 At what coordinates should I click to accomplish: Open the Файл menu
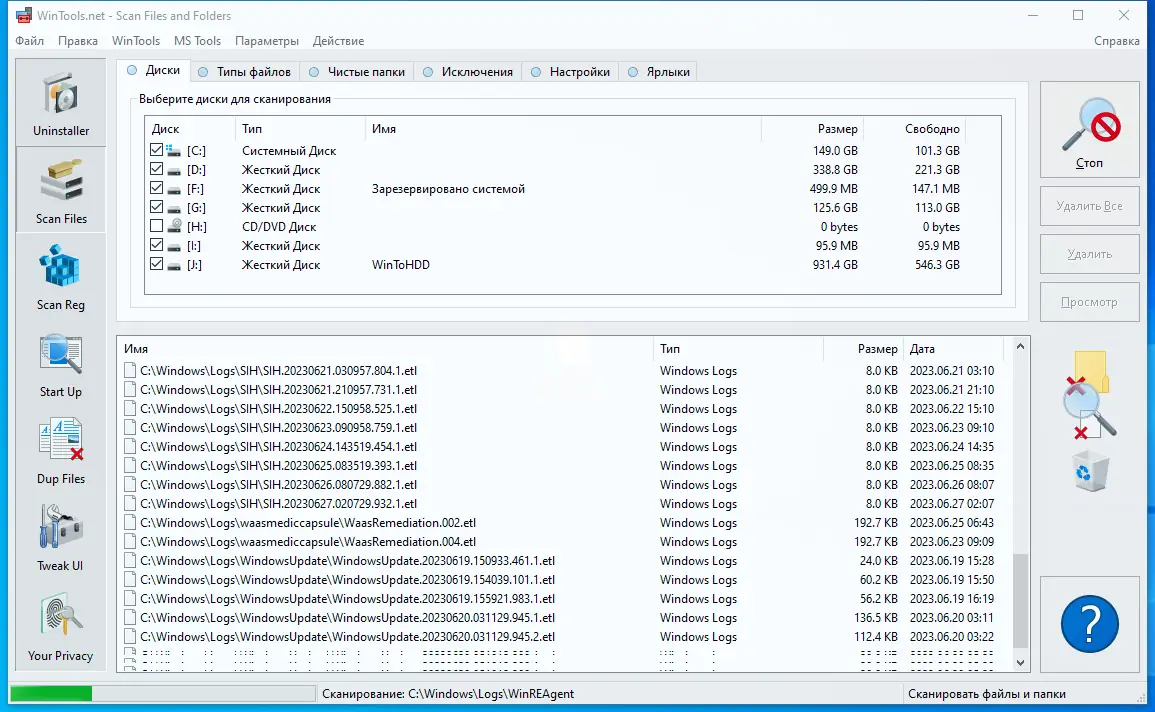click(x=29, y=40)
